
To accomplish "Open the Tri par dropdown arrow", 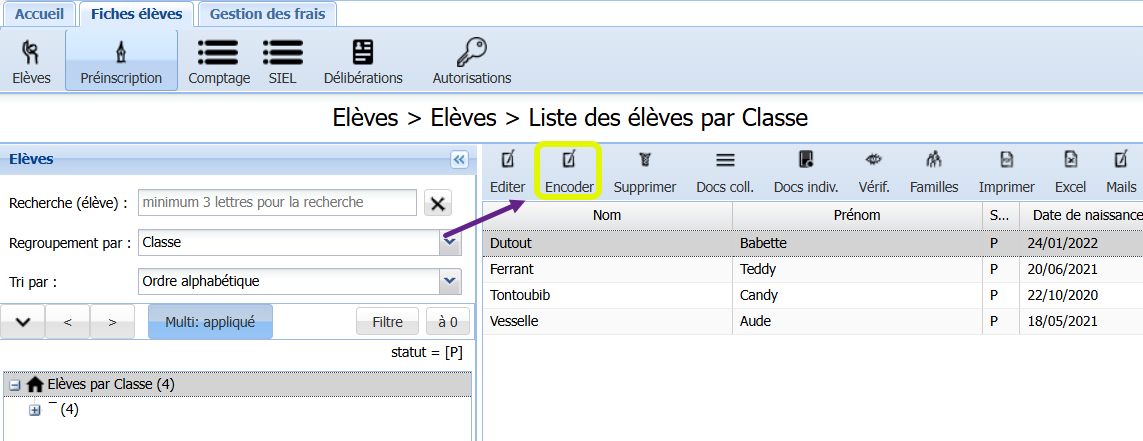I will pyautogui.click(x=450, y=281).
